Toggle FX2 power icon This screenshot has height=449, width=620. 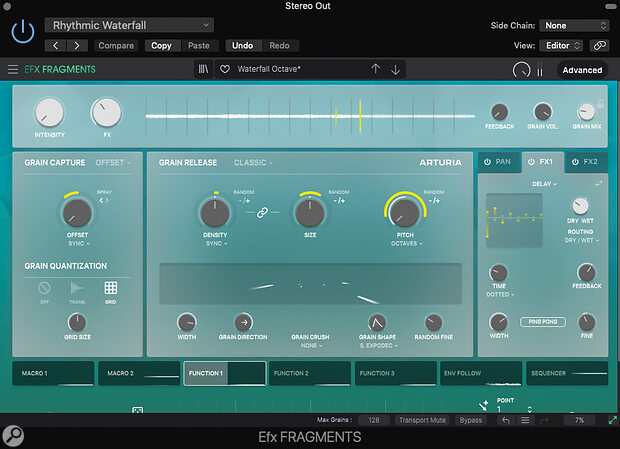(x=575, y=162)
